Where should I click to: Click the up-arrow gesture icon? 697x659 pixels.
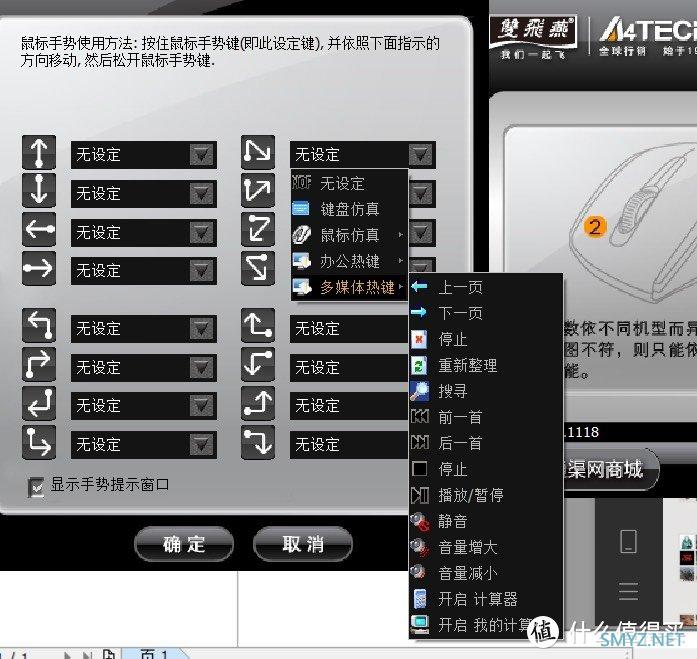coord(39,152)
